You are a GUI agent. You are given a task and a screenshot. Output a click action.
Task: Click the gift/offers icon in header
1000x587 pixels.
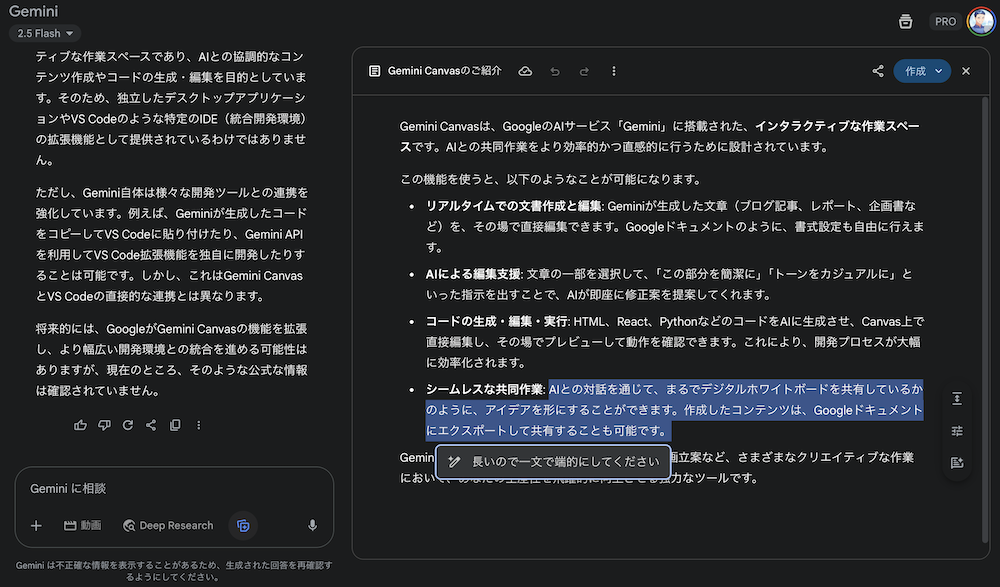(905, 21)
